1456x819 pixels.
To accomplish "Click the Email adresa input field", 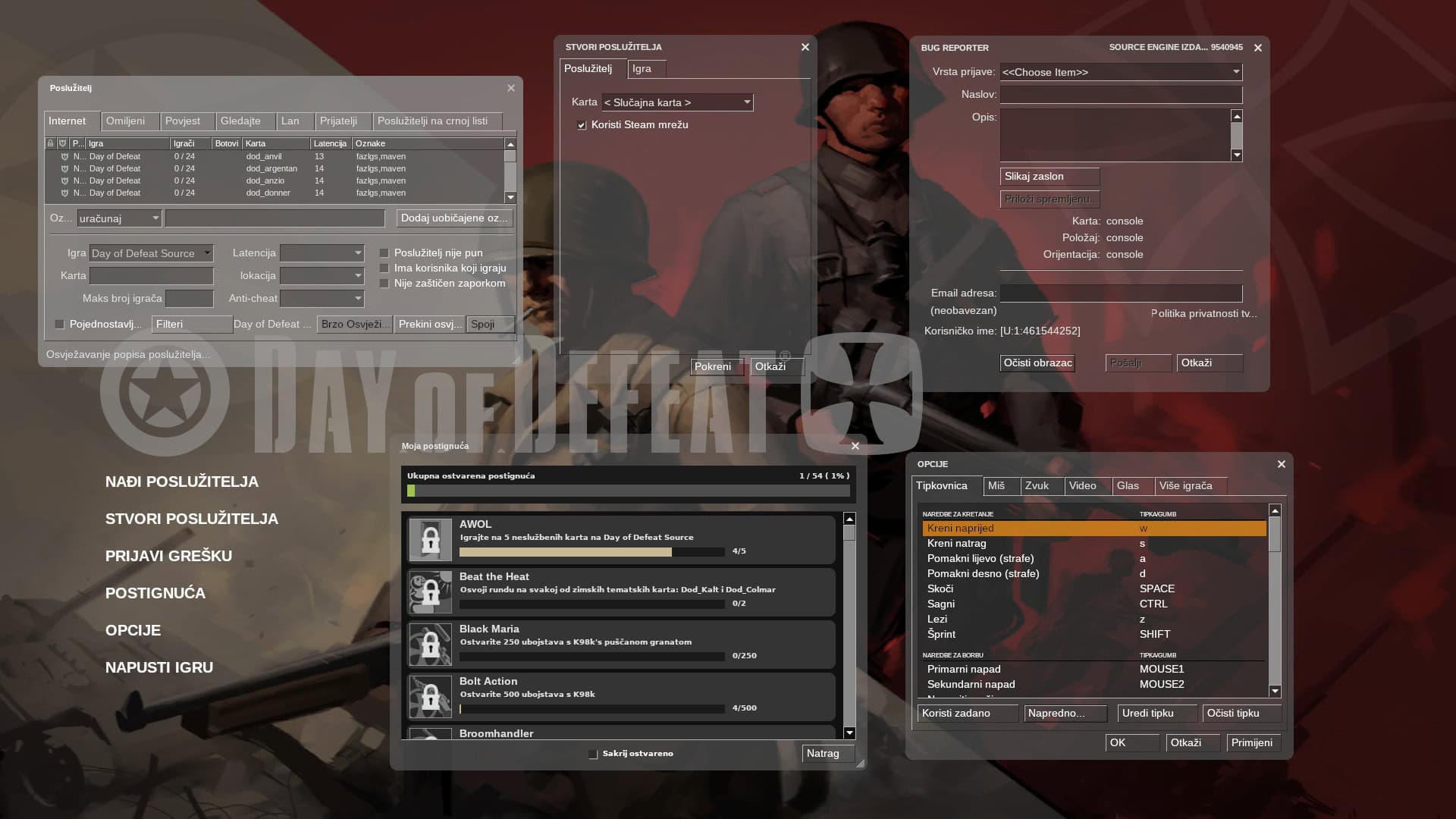I will (1120, 293).
